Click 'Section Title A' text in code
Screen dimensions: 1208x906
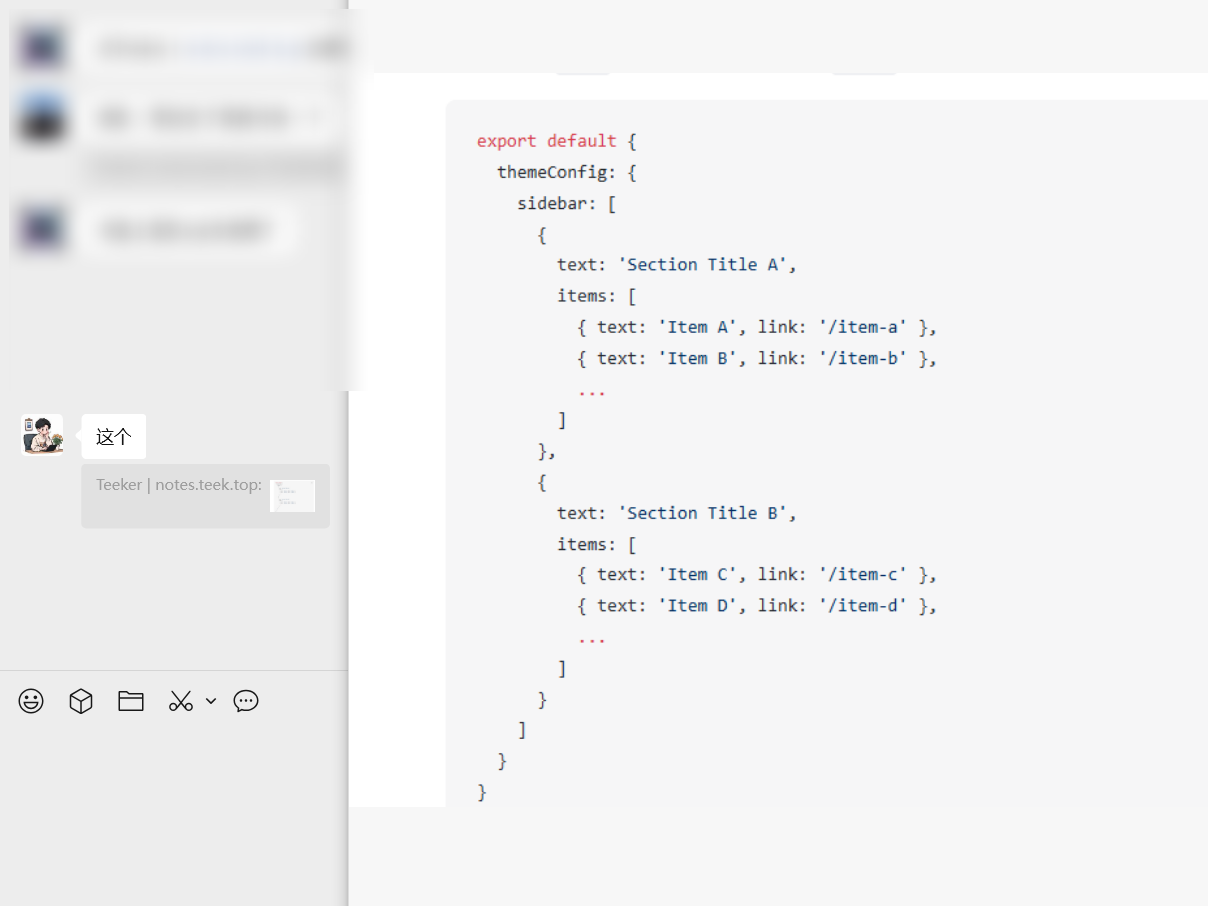(x=706, y=265)
